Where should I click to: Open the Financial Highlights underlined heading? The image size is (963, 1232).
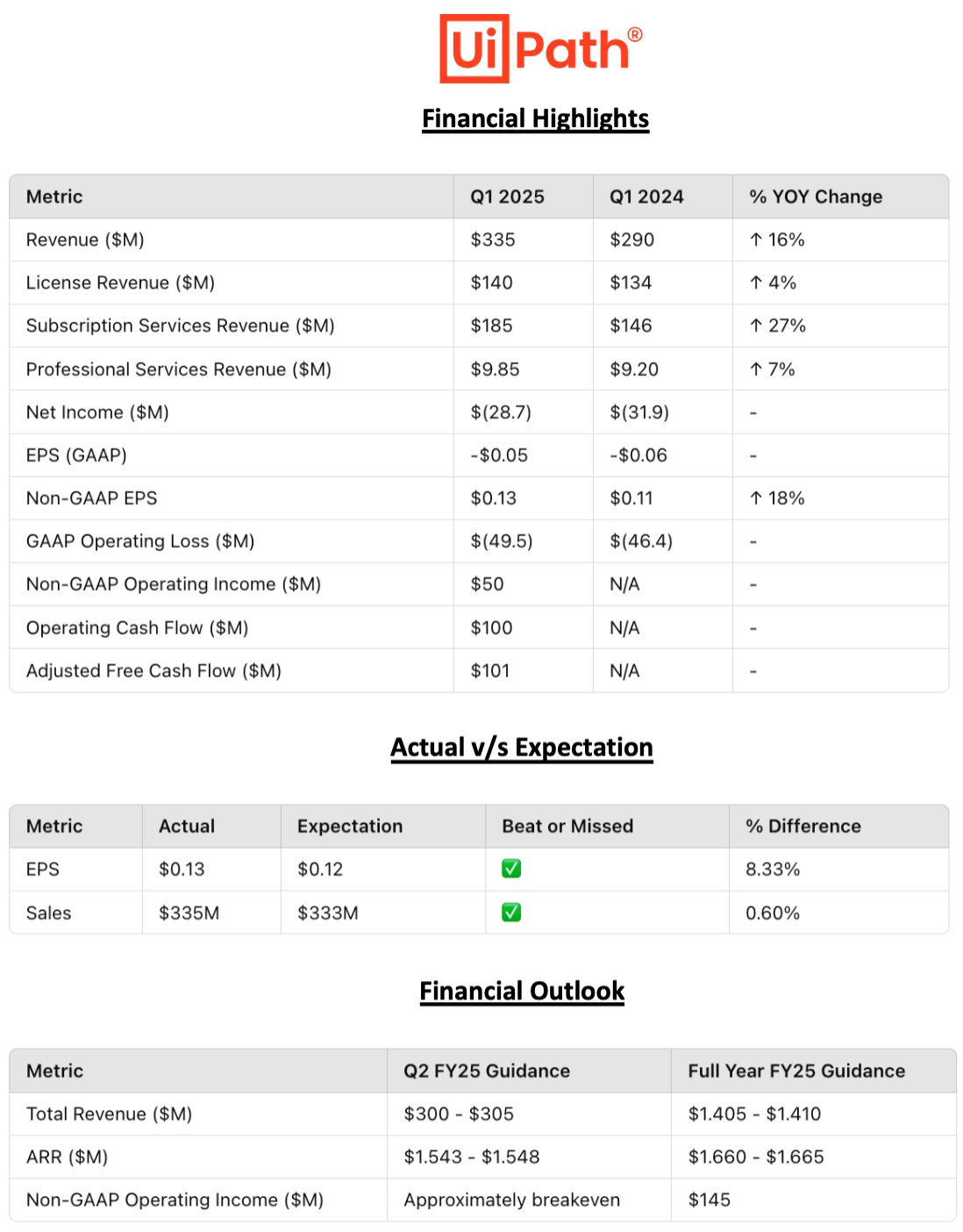[535, 118]
